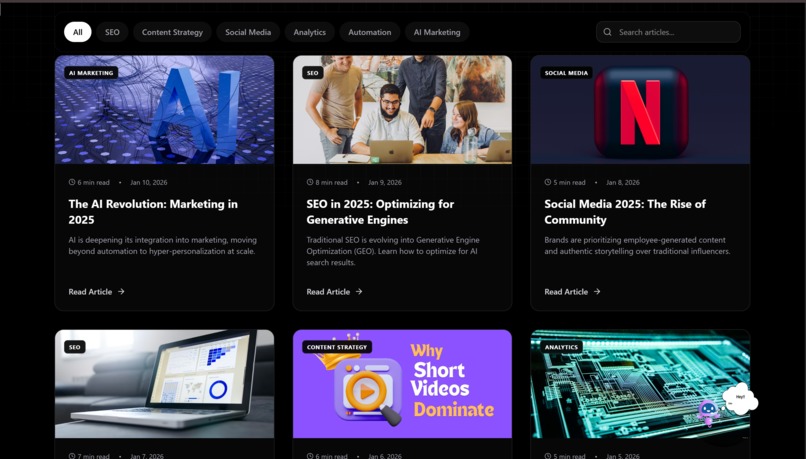Open the AI Revolution article thumbnail
806x459 pixels.
tap(164, 109)
